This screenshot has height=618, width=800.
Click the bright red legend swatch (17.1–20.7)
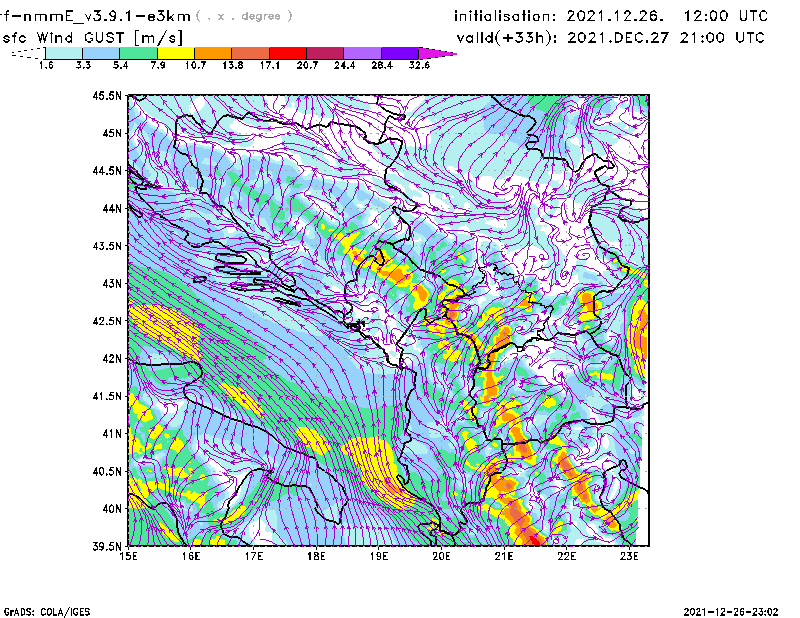288,53
